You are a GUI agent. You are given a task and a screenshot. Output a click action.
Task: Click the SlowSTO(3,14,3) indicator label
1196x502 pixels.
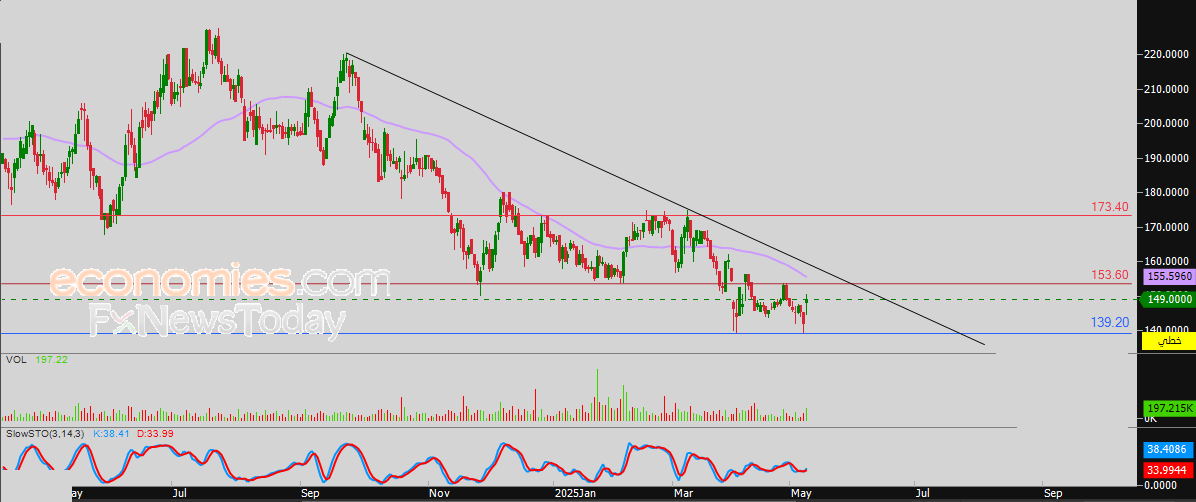(45, 433)
